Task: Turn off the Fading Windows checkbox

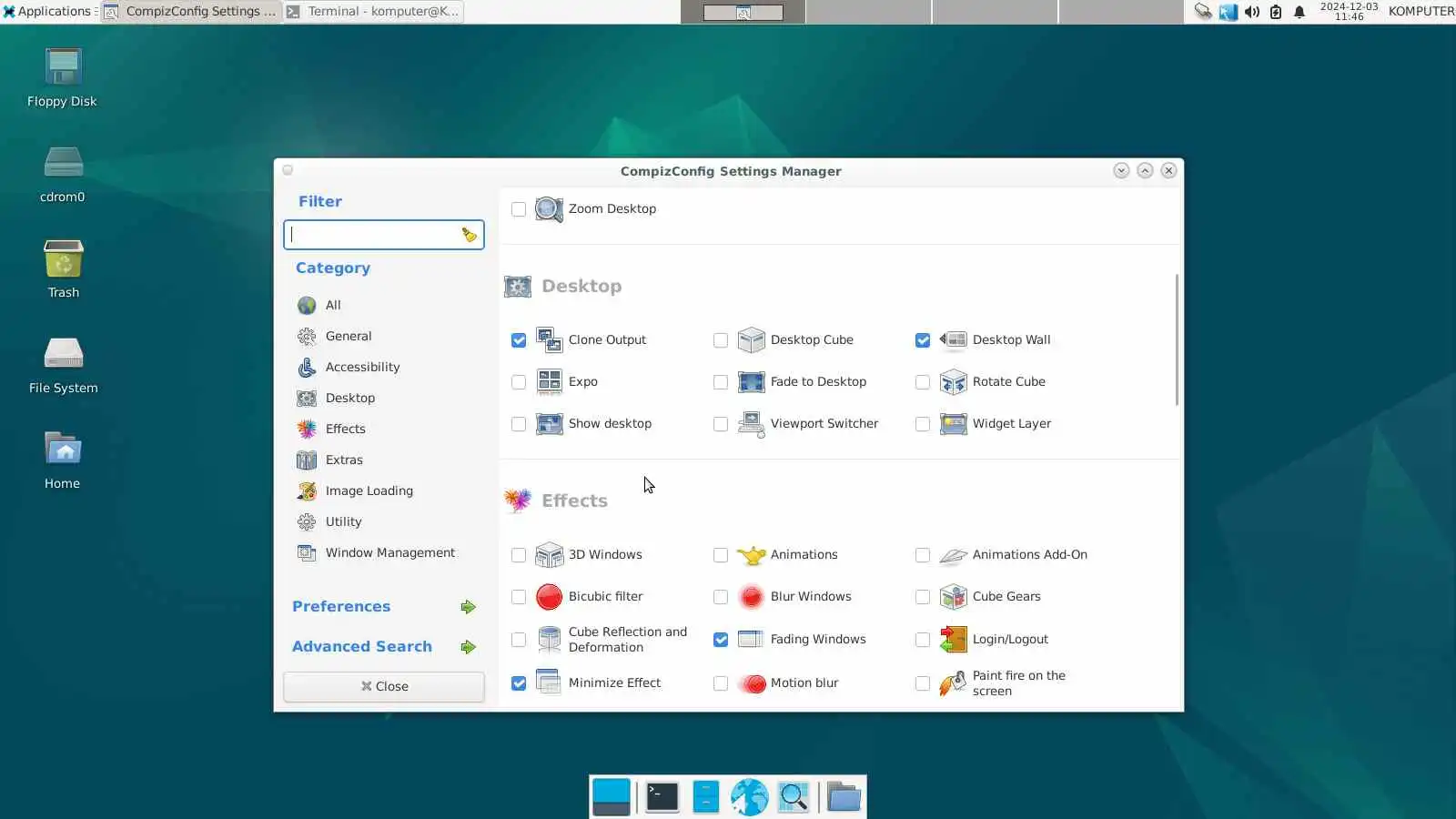Action: pos(721,640)
